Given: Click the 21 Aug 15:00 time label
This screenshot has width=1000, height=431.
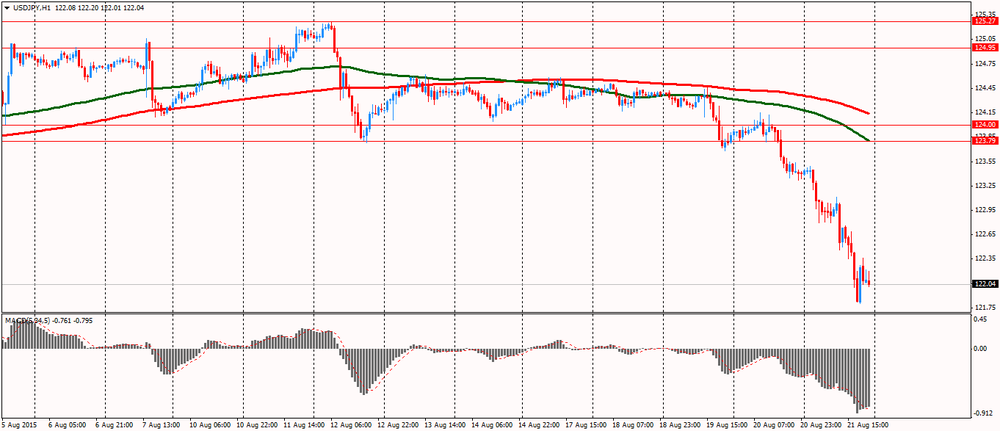Looking at the screenshot, I should tap(869, 423).
